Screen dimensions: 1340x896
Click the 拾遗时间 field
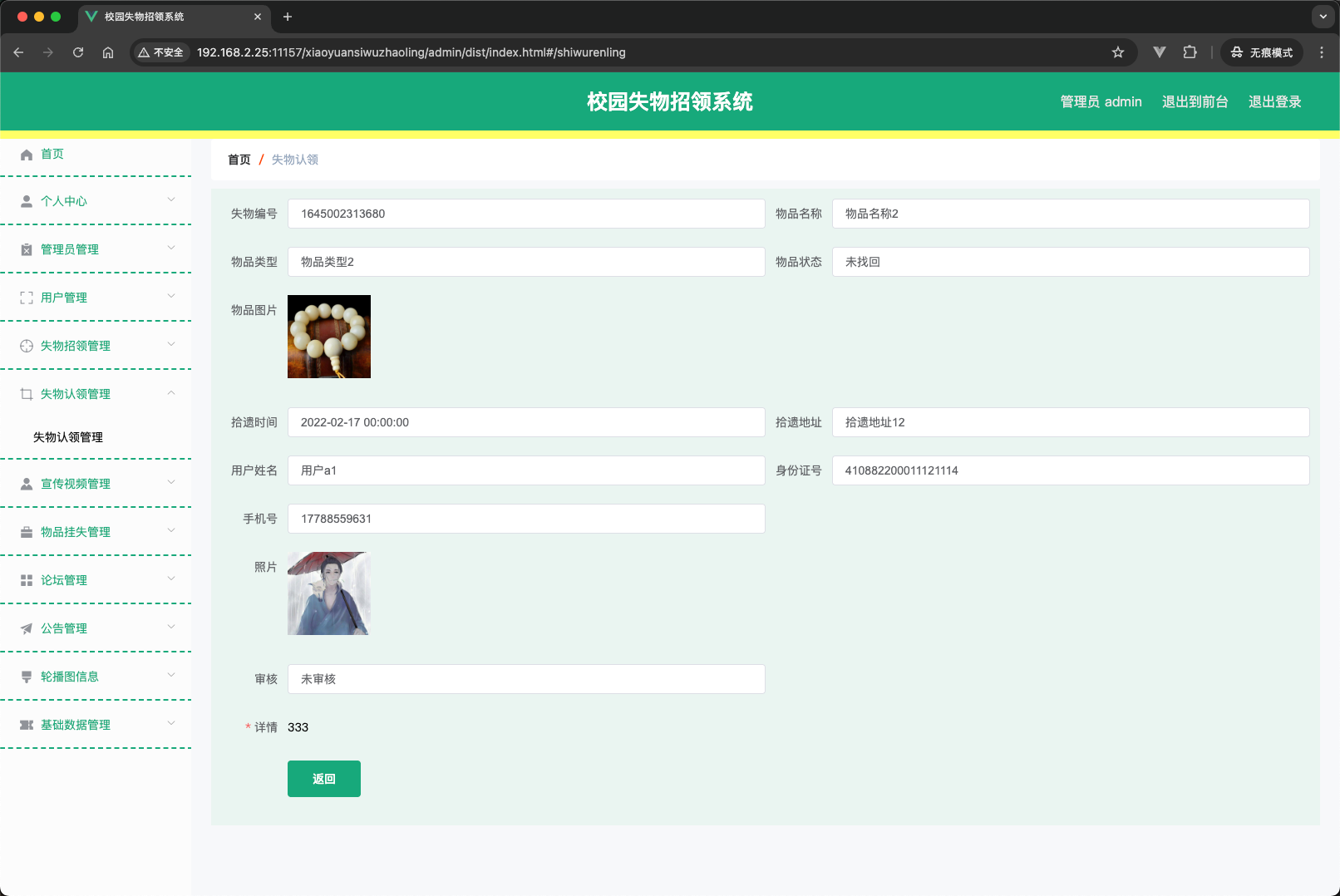tap(526, 422)
